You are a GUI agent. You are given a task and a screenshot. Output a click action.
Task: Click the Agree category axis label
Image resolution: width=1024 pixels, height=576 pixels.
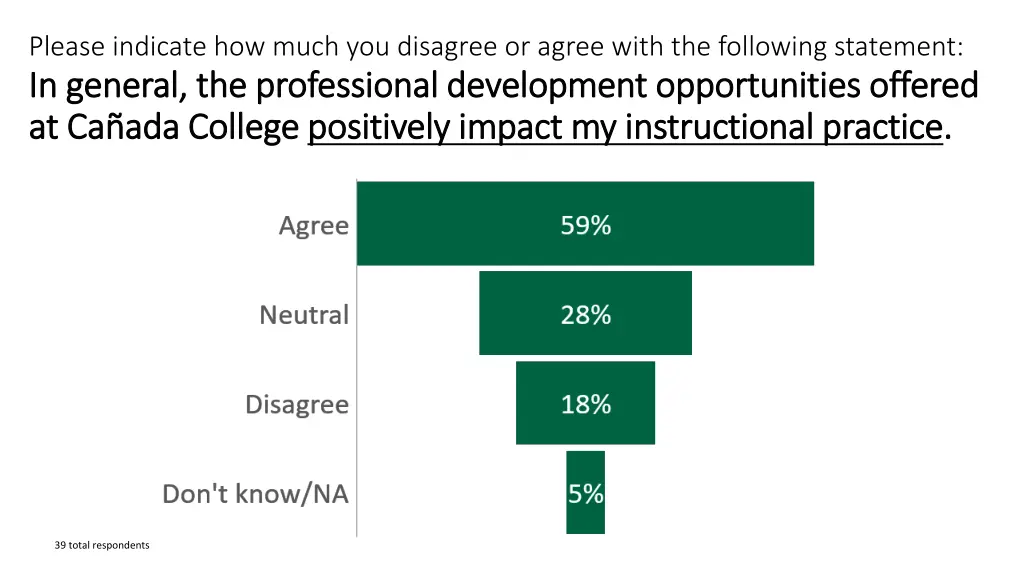[x=313, y=226]
